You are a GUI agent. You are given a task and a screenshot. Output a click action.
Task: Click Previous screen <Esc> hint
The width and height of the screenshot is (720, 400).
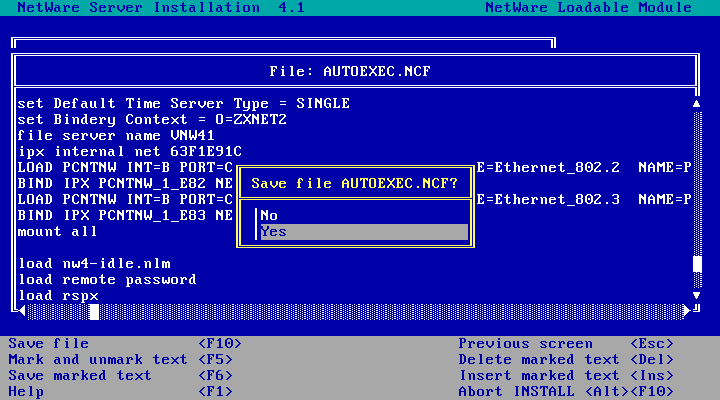point(566,344)
